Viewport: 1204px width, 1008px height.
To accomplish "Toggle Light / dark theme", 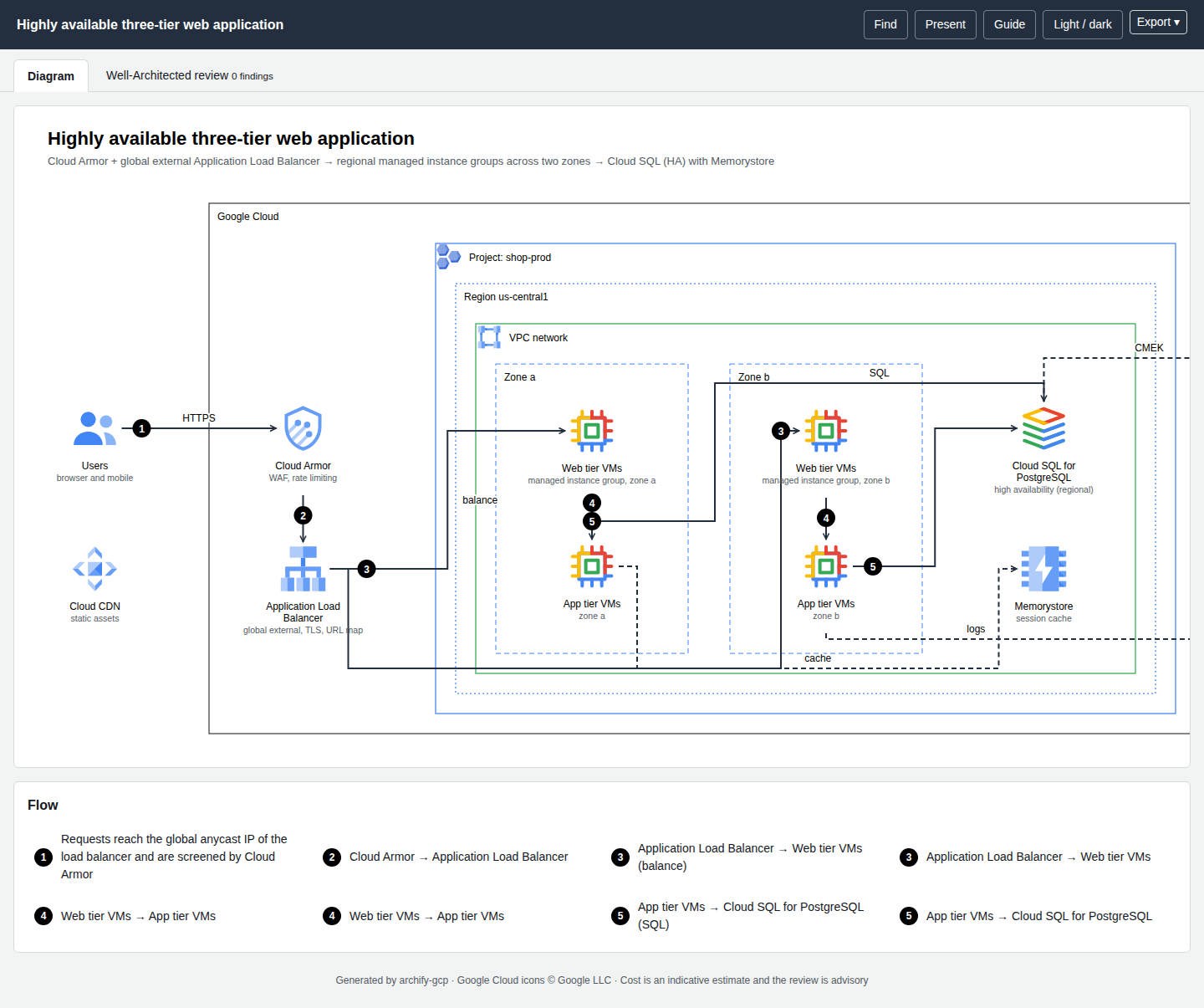I will click(x=1082, y=24).
